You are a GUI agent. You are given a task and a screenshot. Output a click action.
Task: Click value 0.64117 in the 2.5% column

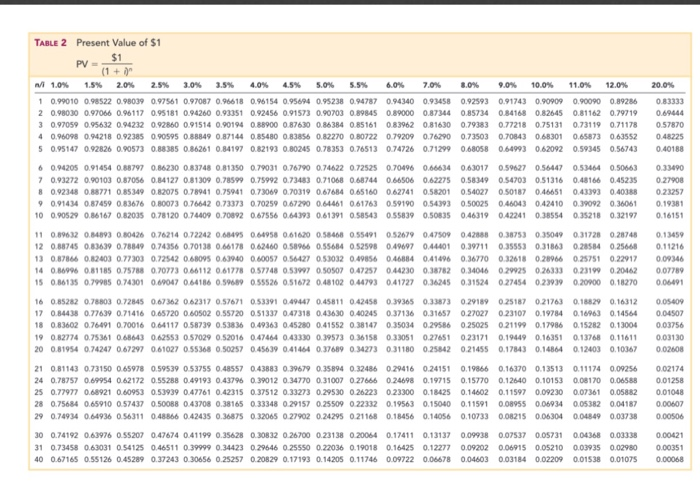(165, 326)
